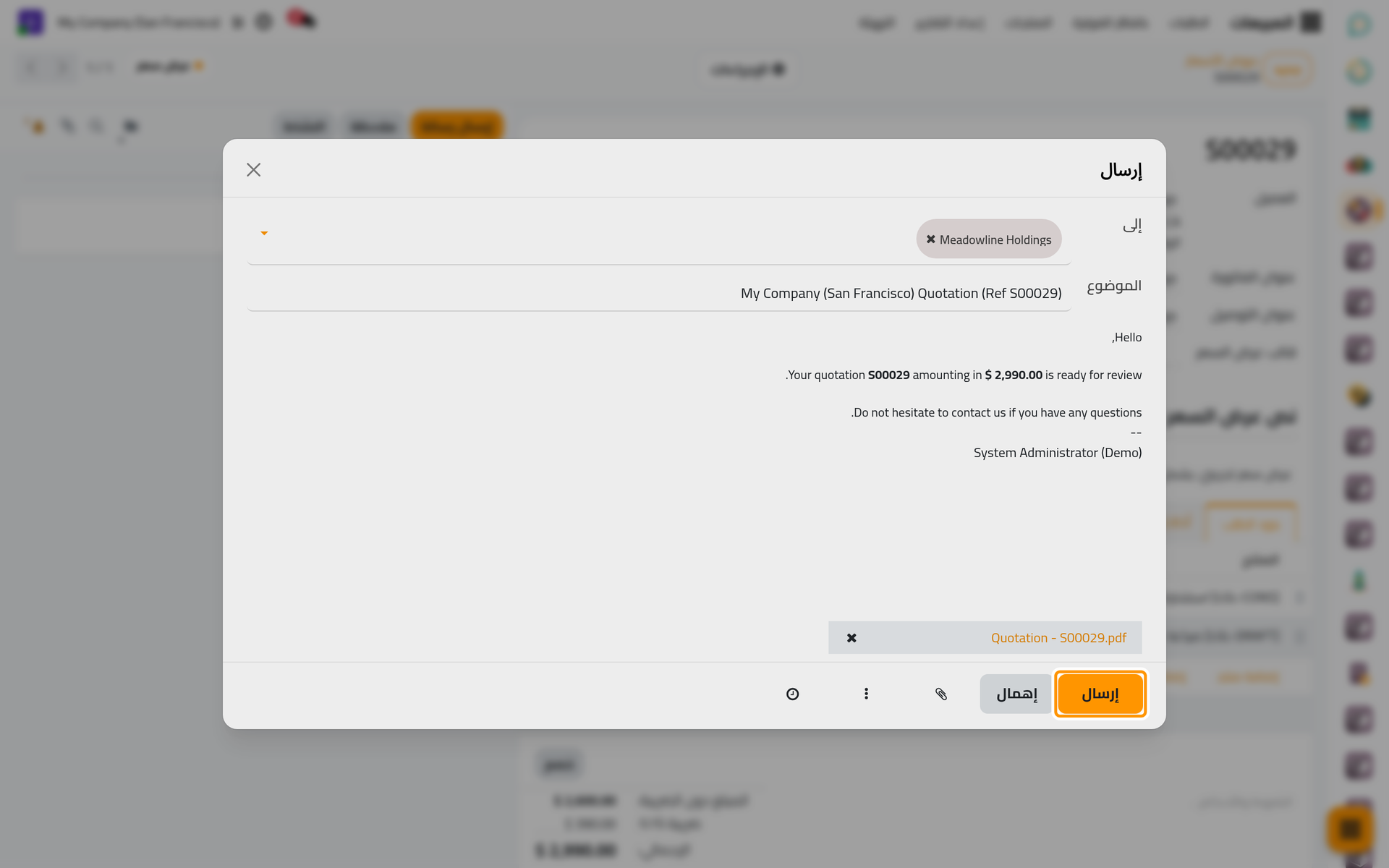1389x868 pixels.
Task: Click the System Administrator (Demo) signature text
Action: tap(1058, 453)
